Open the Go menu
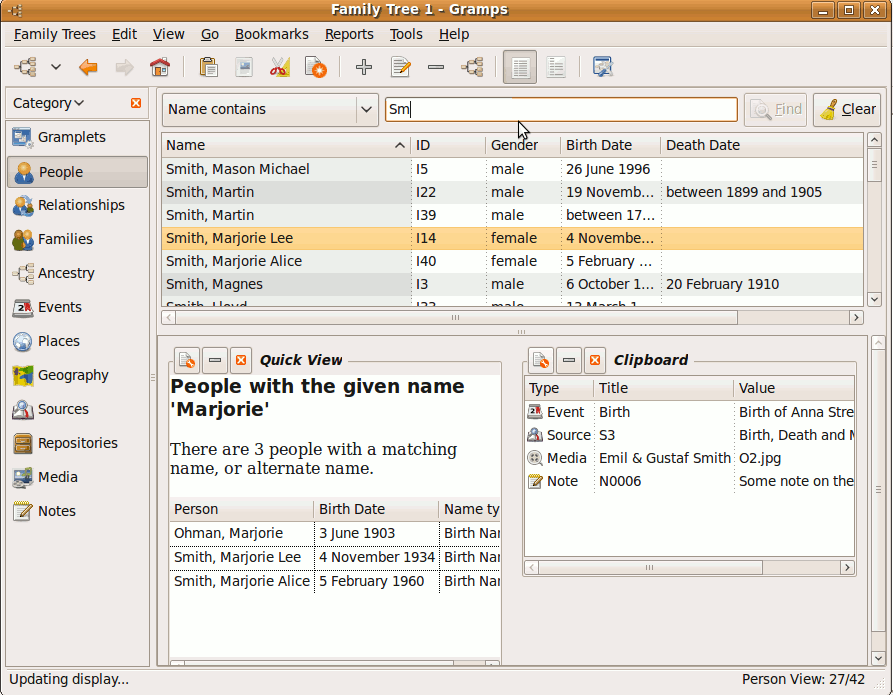The image size is (893, 695). [x=210, y=34]
